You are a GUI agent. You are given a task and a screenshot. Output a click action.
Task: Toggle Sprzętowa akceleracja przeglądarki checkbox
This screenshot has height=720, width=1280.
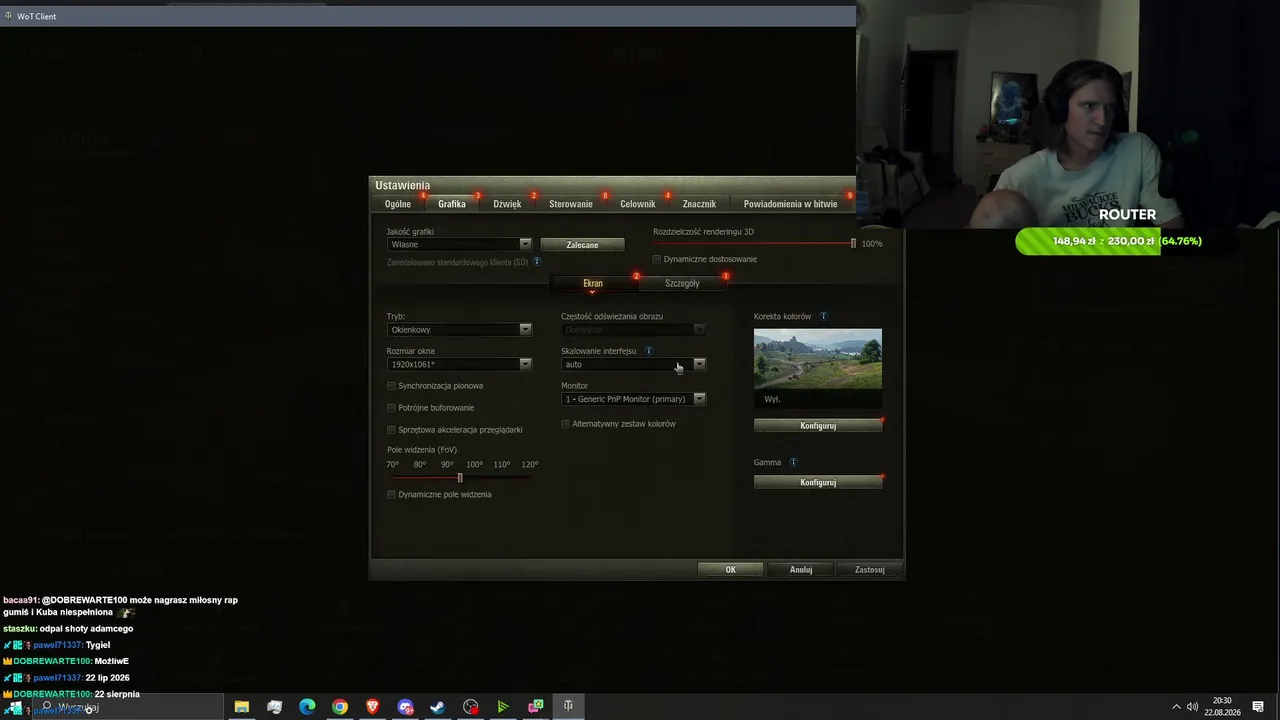391,430
